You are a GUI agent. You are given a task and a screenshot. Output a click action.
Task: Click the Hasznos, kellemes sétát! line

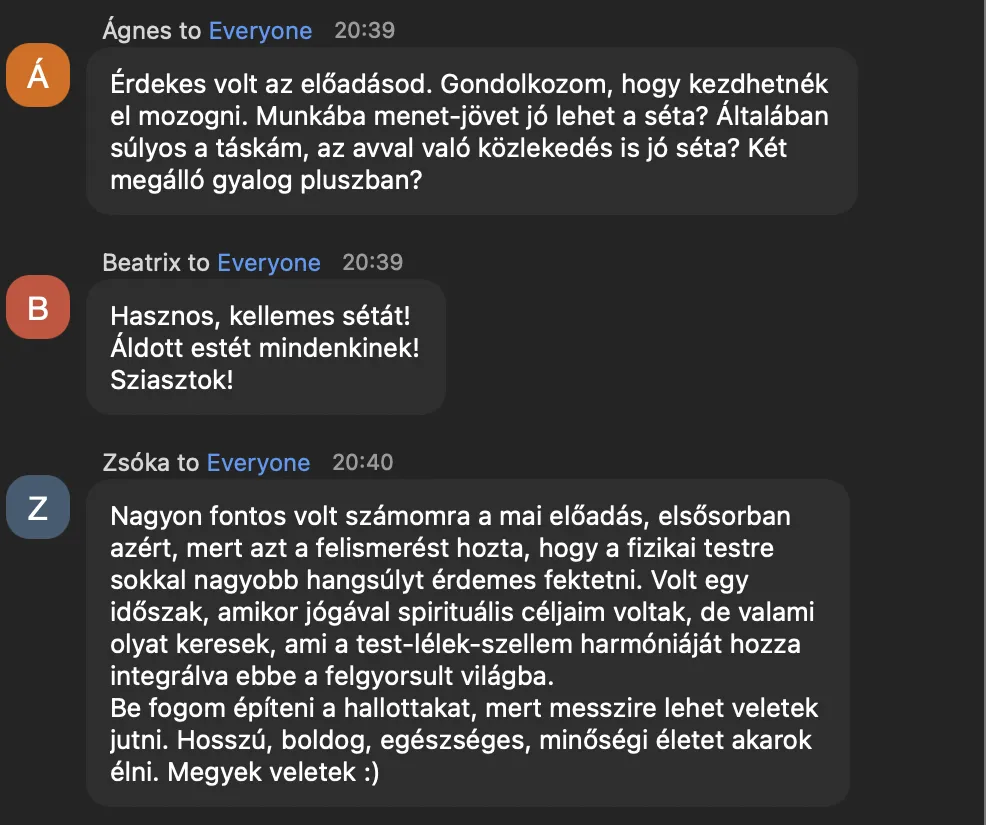[x=260, y=316]
